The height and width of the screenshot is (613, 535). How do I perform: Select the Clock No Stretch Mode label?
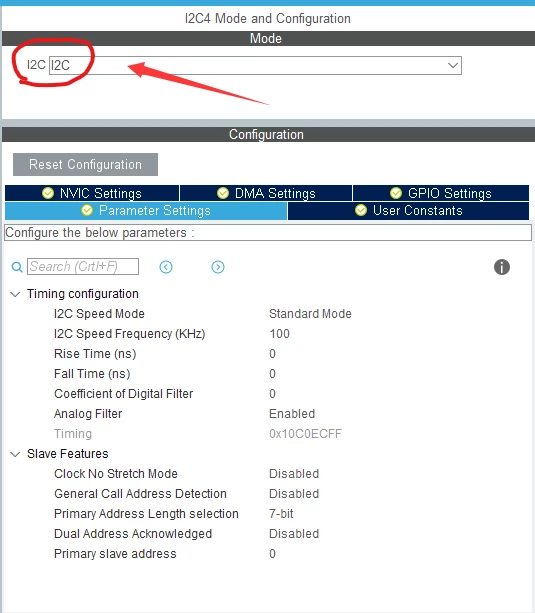pos(116,474)
